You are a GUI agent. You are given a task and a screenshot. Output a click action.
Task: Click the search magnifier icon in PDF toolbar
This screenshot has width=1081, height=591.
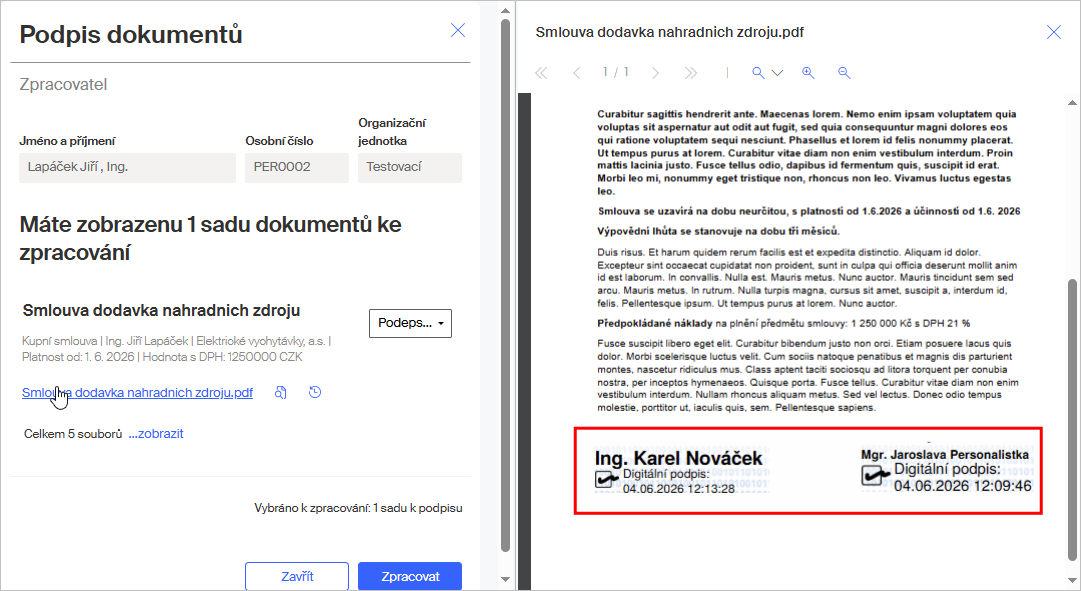(x=758, y=73)
